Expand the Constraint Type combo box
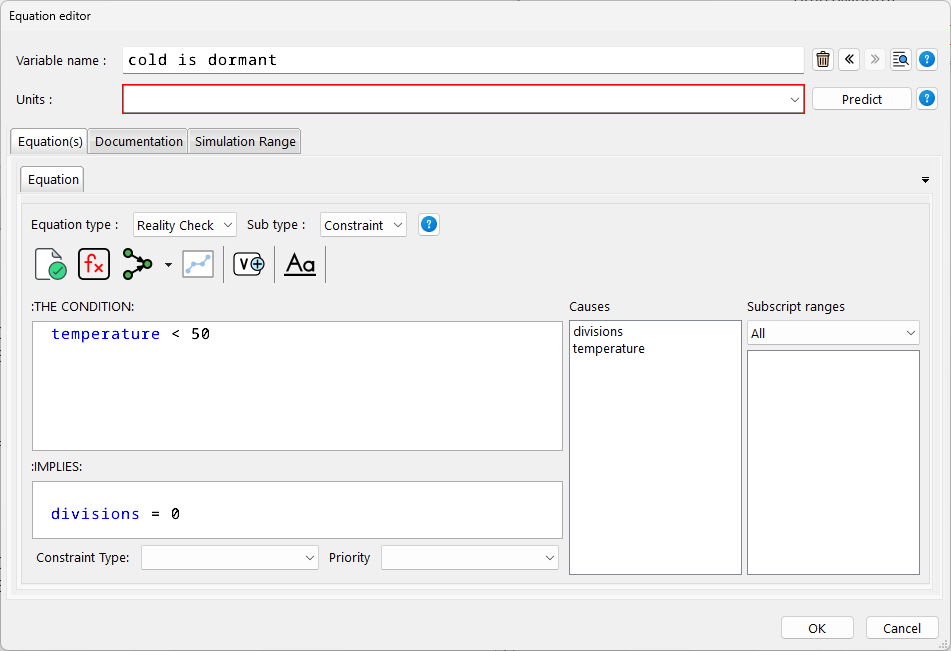 [229, 557]
